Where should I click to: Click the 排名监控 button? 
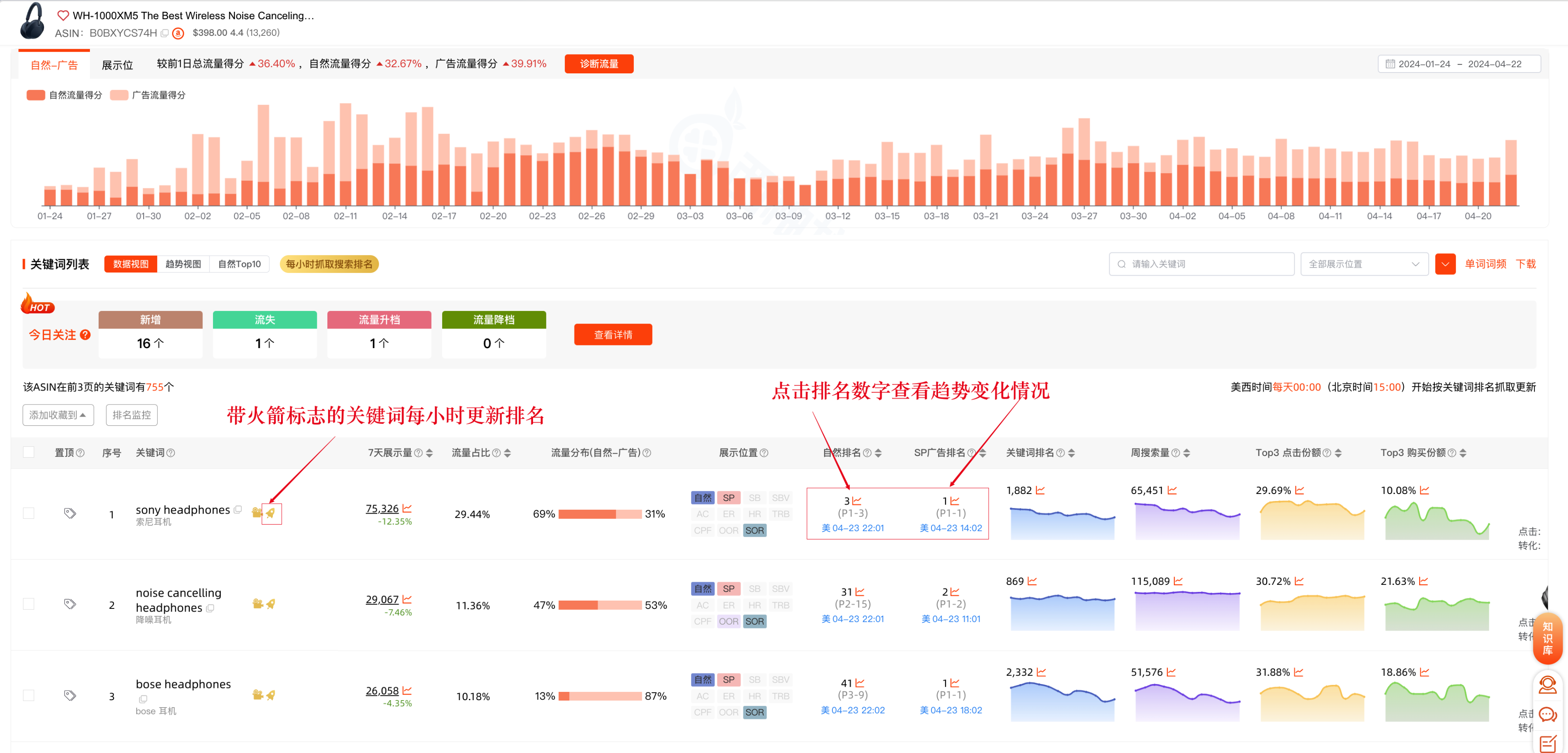(x=131, y=415)
